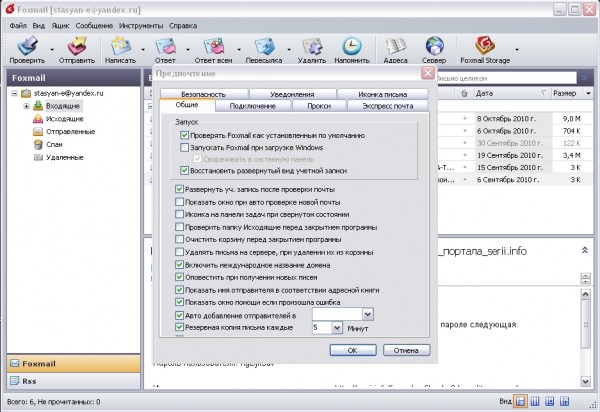The width and height of the screenshot is (600, 412).
Task: Enable Удалять письма на сервере checkbox
Action: 179,252
